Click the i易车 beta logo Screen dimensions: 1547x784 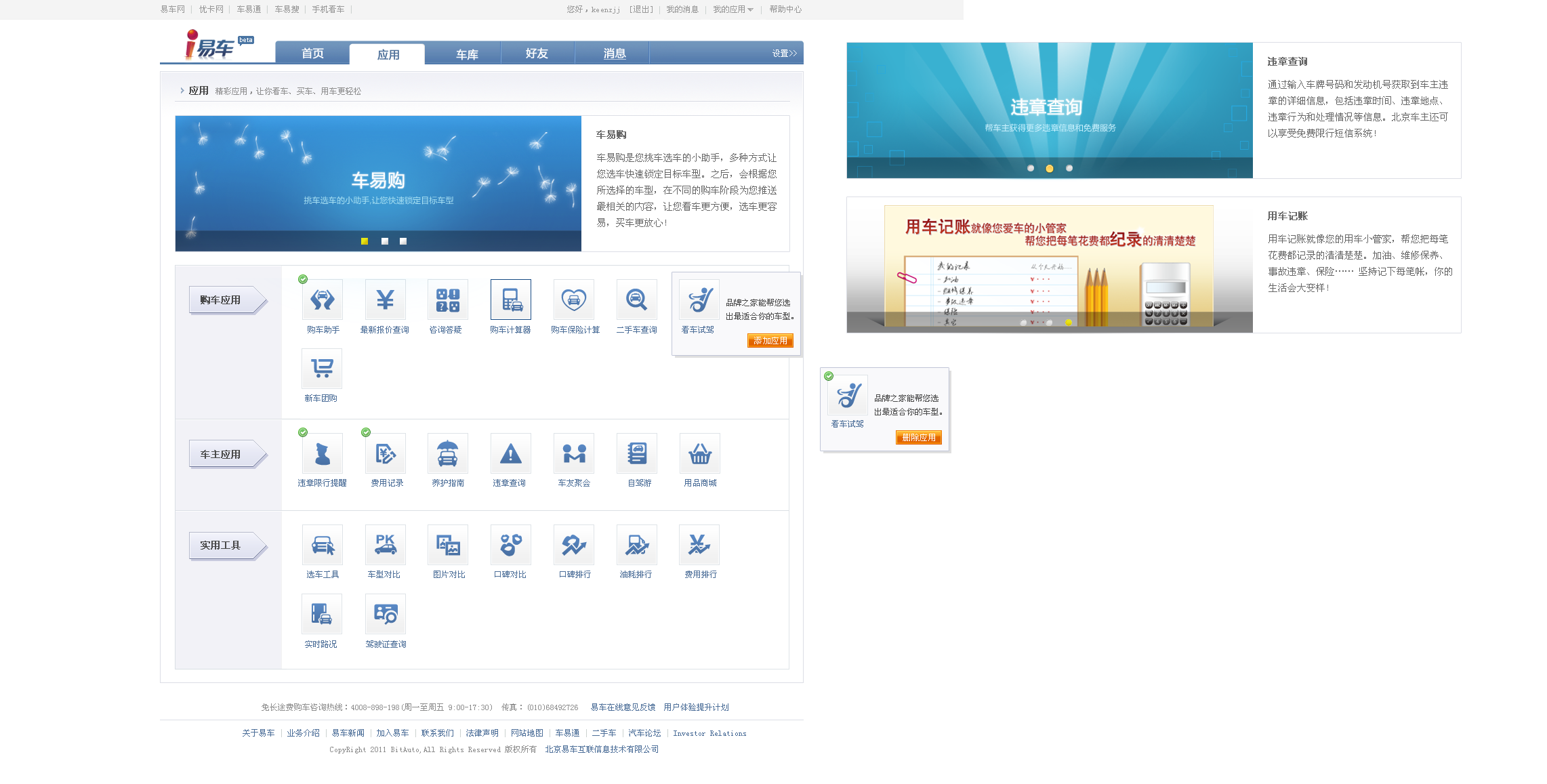[218, 46]
